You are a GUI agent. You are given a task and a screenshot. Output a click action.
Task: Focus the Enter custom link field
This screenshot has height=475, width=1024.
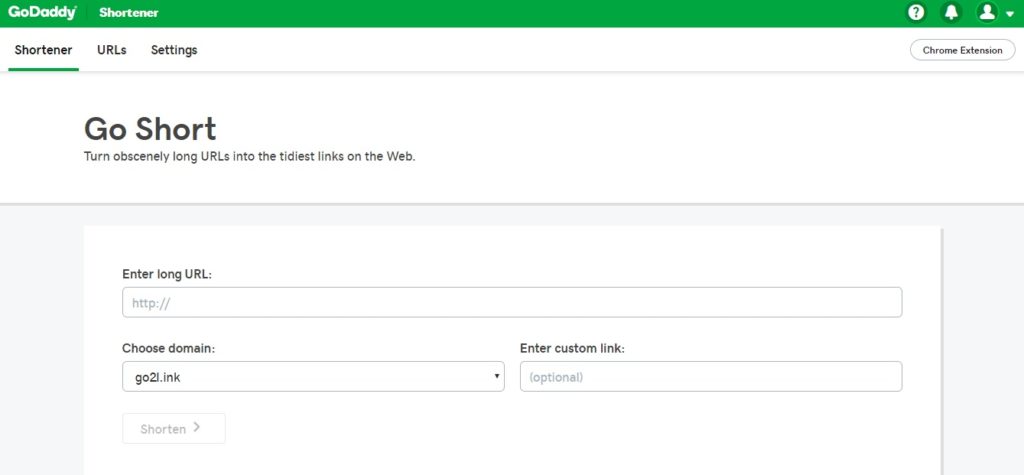tap(711, 376)
